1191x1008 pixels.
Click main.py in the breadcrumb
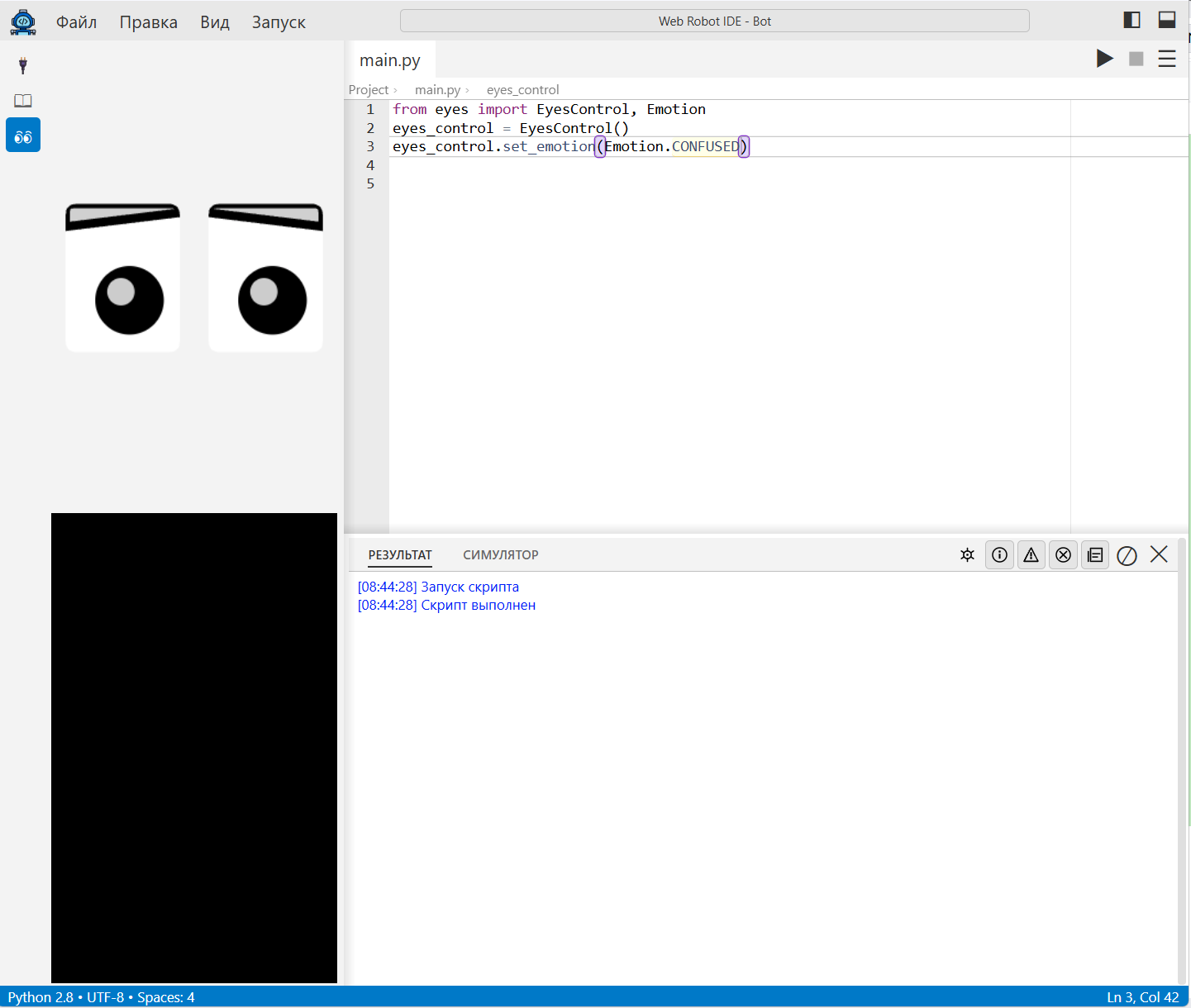point(437,90)
